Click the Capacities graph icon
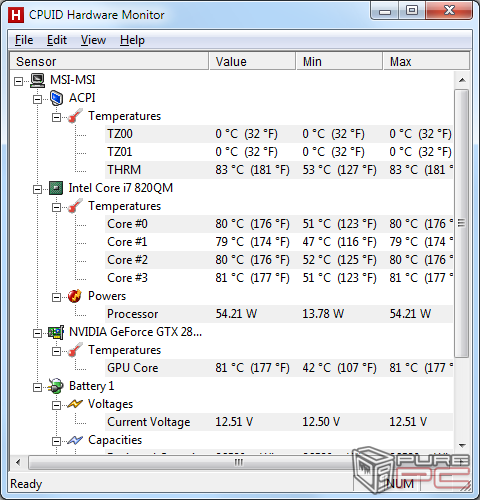 (75, 440)
